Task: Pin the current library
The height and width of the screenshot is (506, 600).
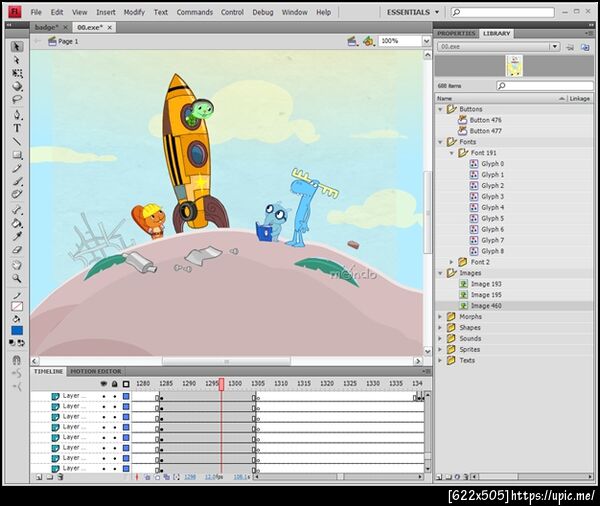Action: [570, 47]
